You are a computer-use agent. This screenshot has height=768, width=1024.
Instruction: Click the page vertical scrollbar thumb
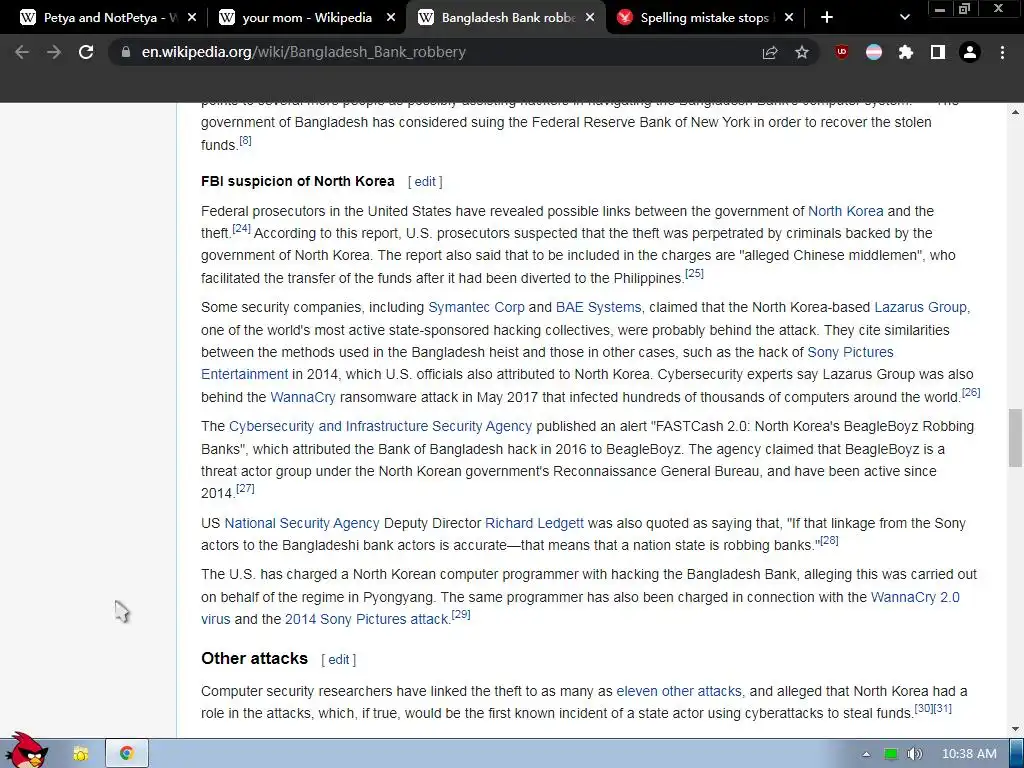pyautogui.click(x=1015, y=438)
